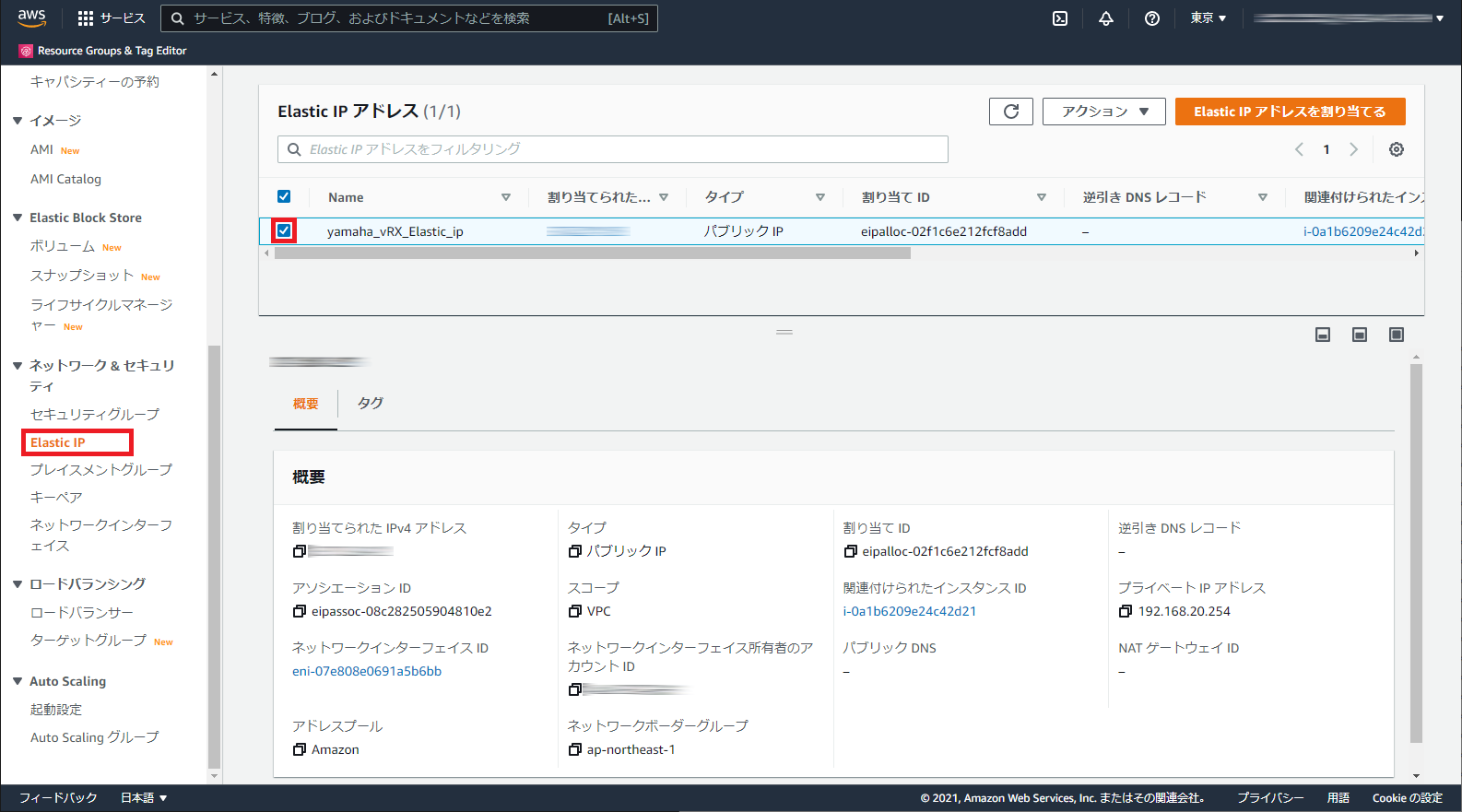
Task: Copy the VPC scope value
Action: (x=575, y=611)
